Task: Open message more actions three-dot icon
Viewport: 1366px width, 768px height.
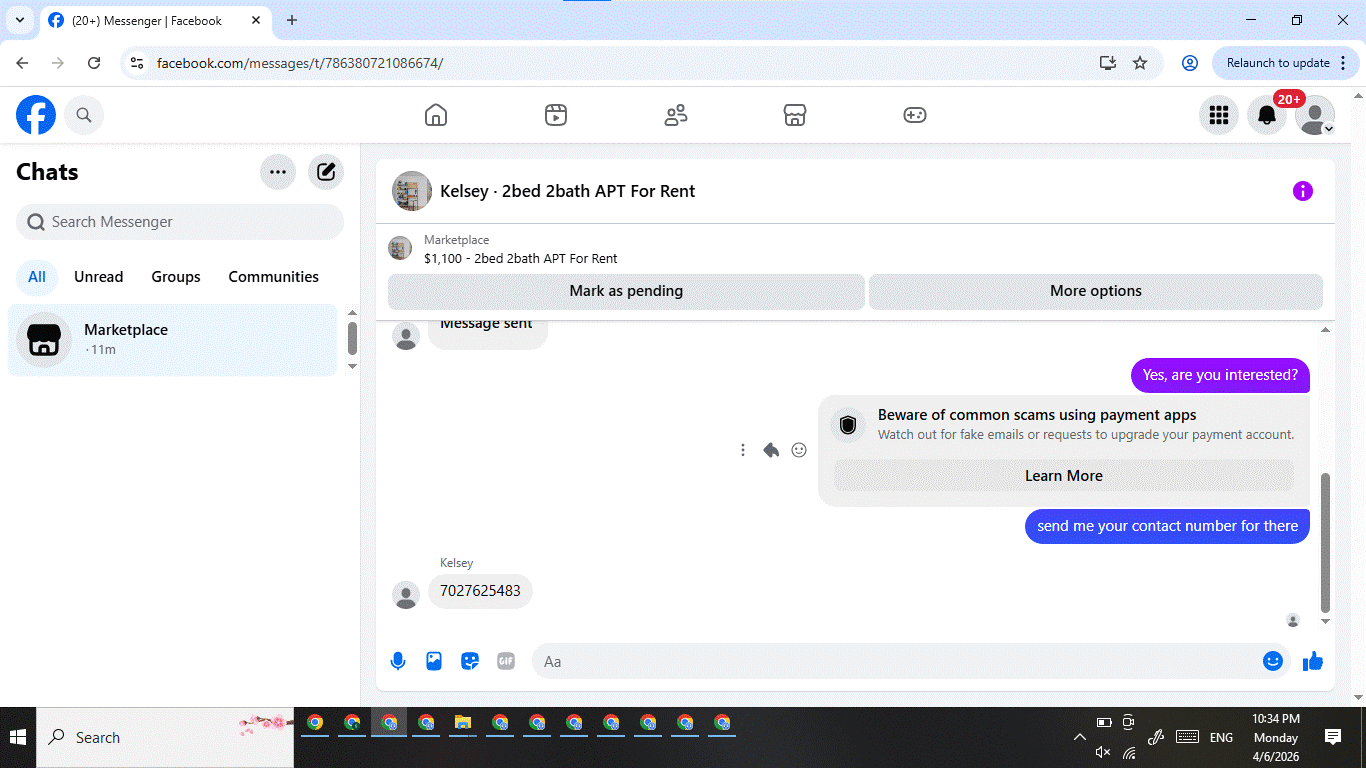Action: click(x=743, y=450)
